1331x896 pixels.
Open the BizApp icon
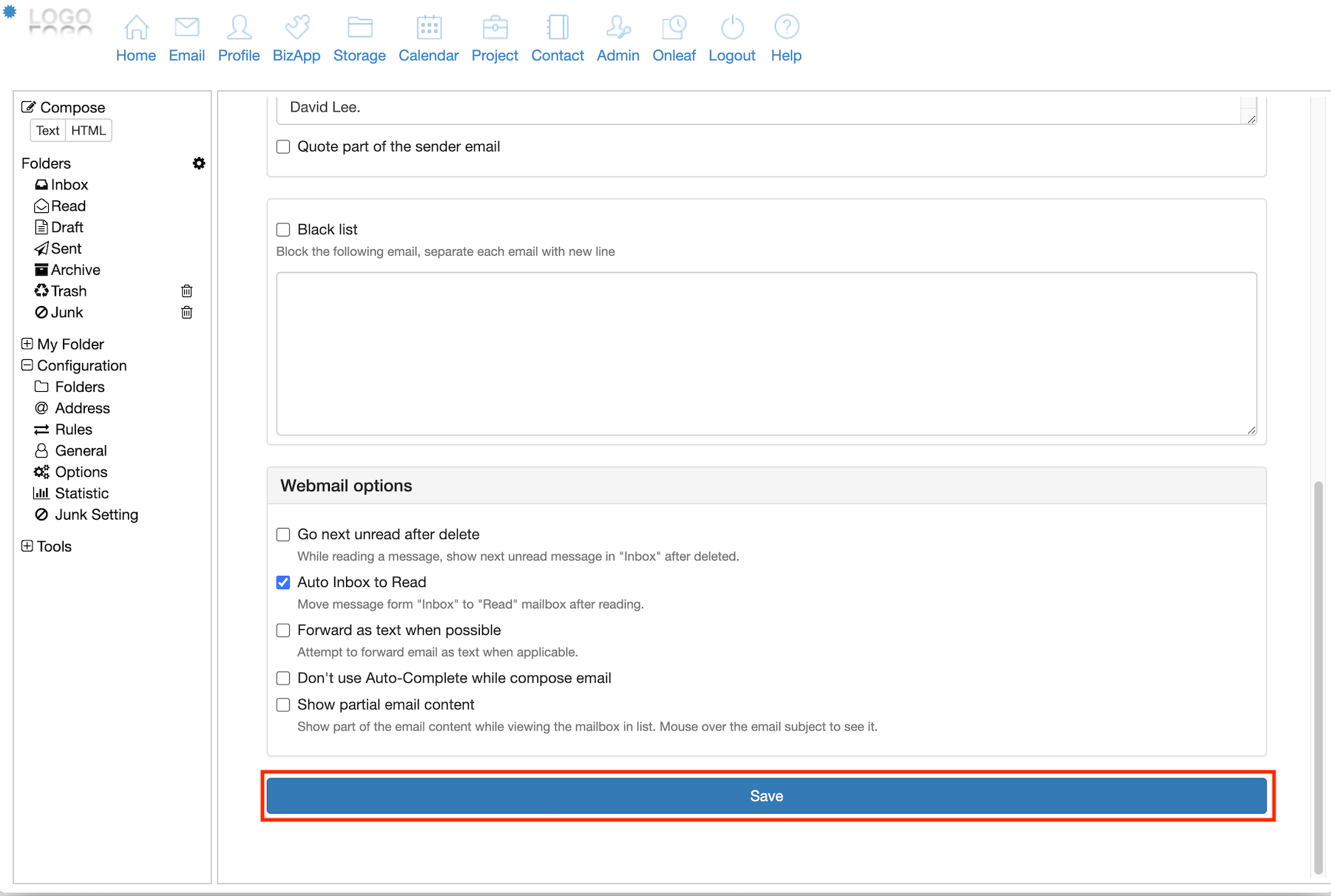coord(297,28)
